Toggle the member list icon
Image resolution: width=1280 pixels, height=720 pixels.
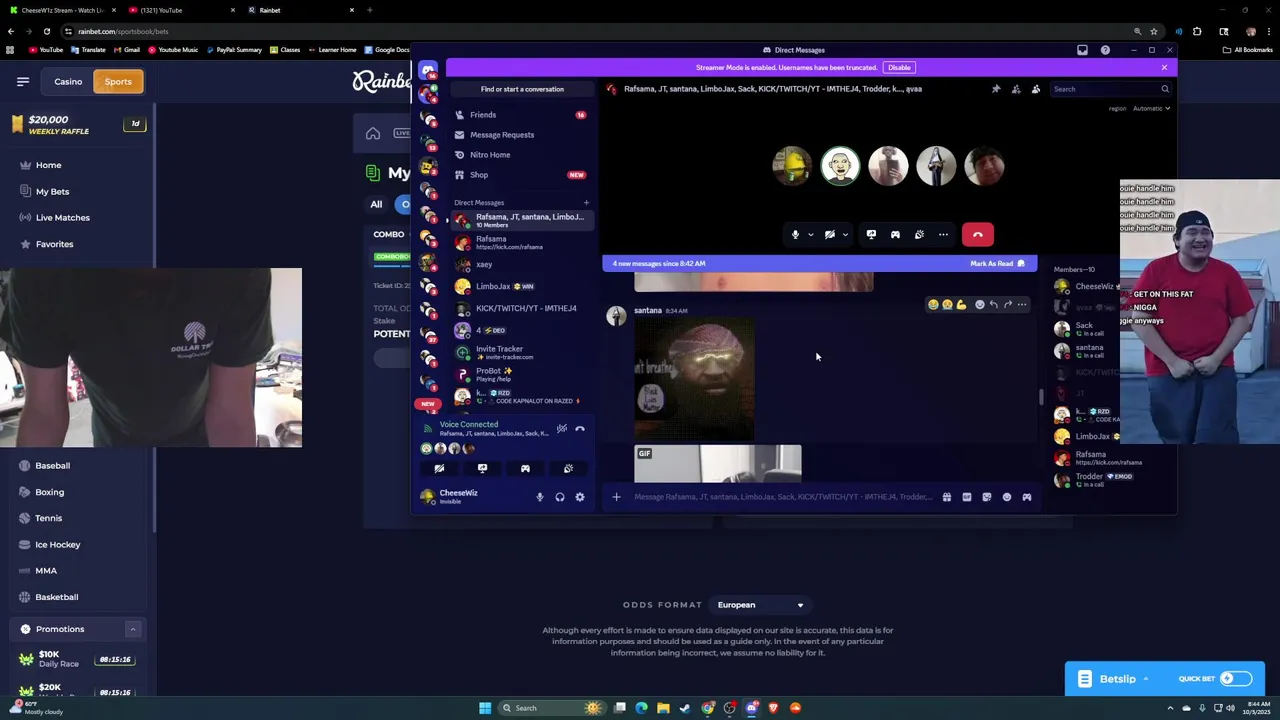[x=1036, y=89]
